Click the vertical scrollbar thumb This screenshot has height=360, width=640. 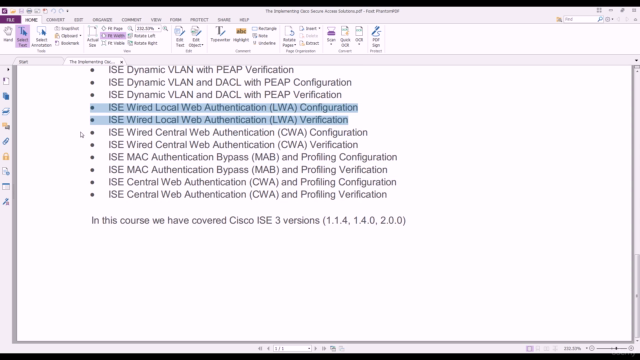pos(636,296)
